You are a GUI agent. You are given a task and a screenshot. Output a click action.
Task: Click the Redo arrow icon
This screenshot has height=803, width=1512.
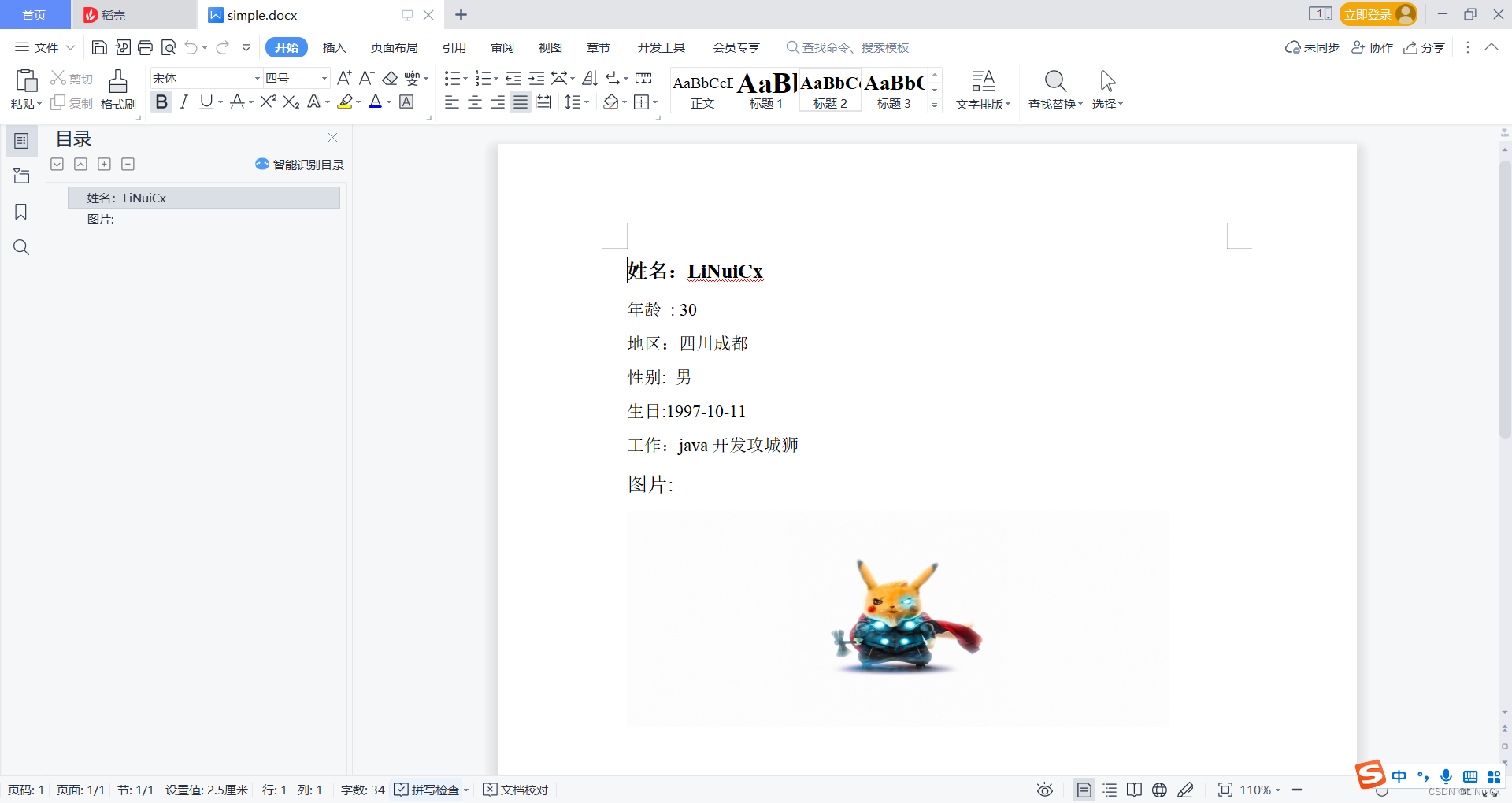coord(223,47)
